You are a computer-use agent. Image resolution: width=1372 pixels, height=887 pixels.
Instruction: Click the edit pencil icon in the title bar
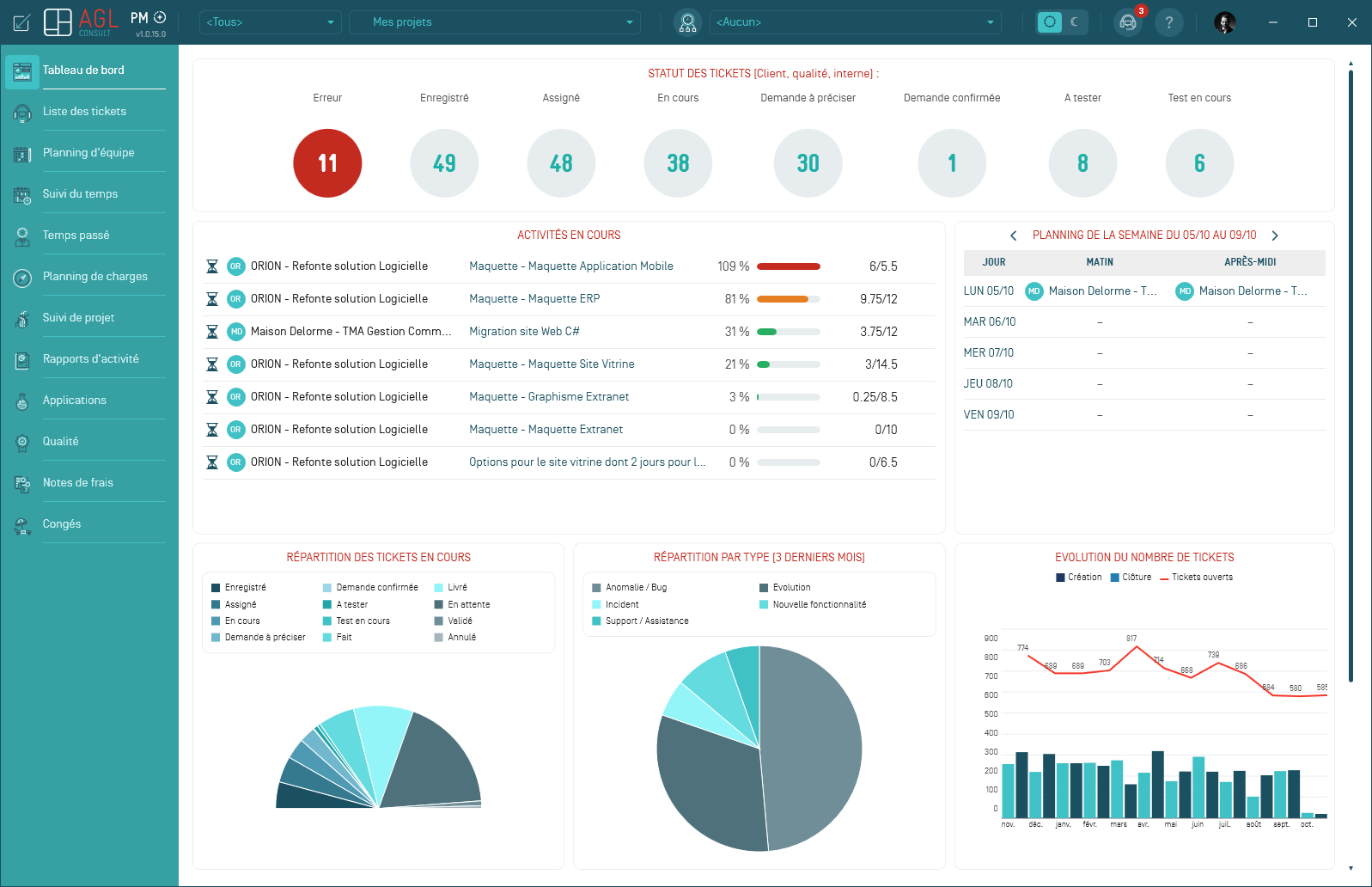22,22
